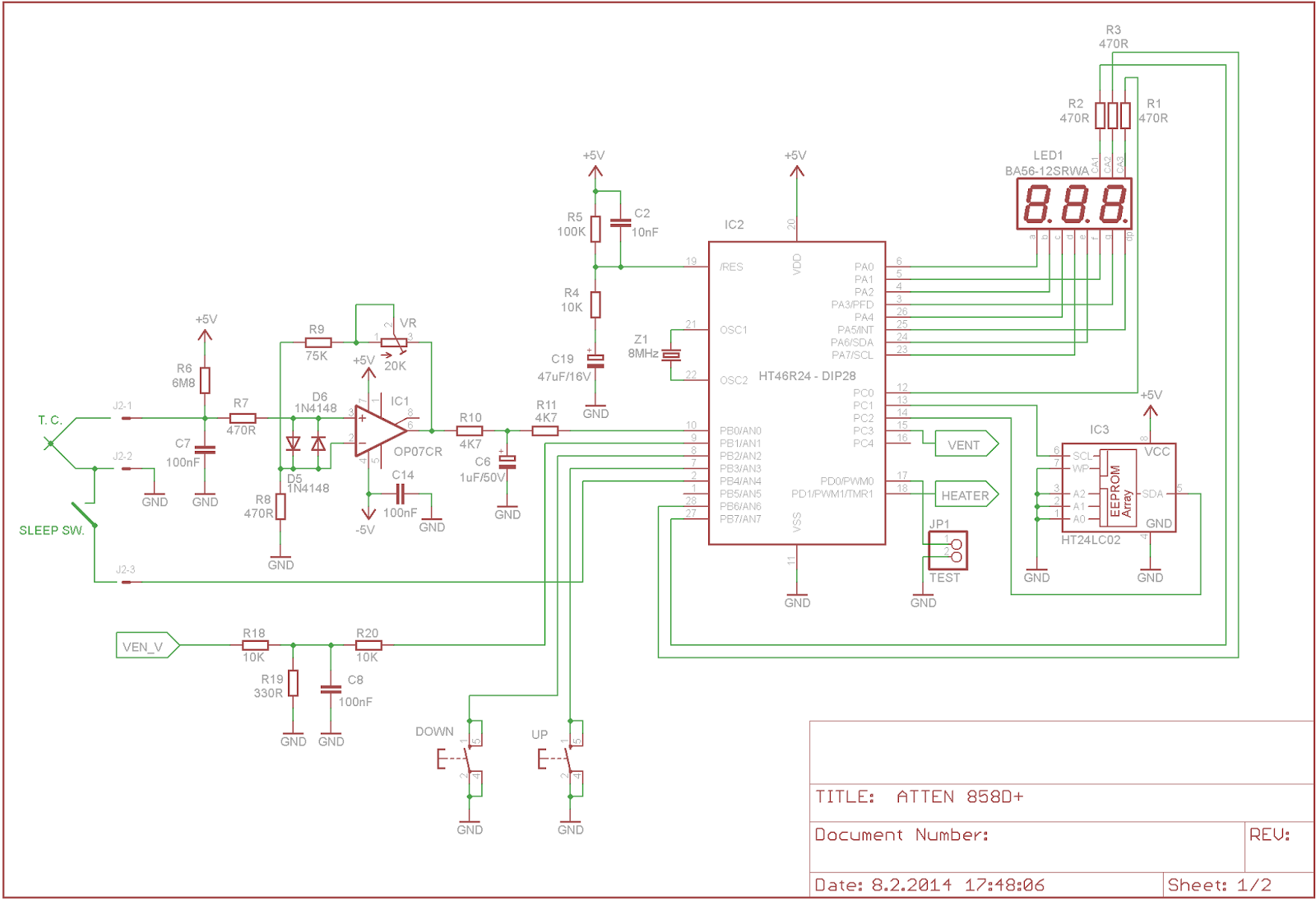Screen dimensions: 1316x901
Task: Click the UP pushbutton switch symbol
Action: pos(563,759)
